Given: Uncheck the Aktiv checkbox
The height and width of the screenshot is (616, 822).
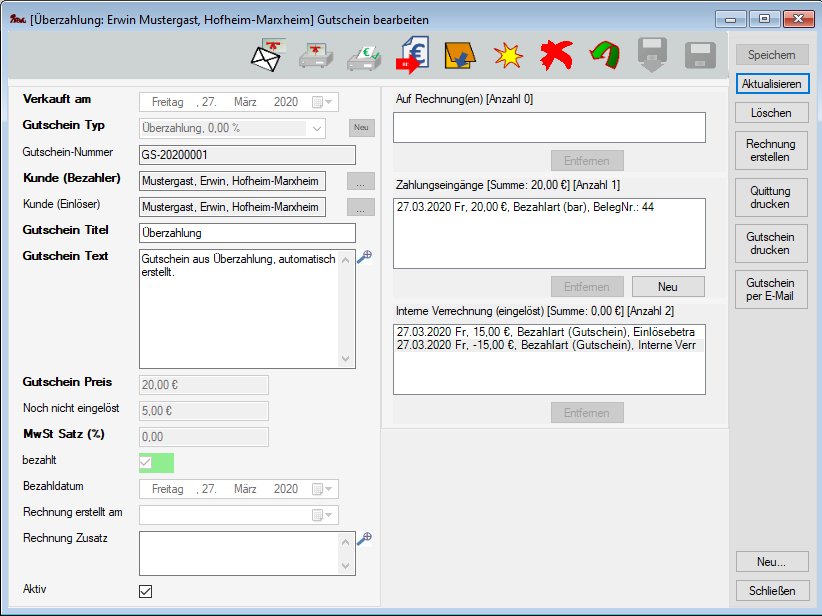Looking at the screenshot, I should (x=146, y=591).
